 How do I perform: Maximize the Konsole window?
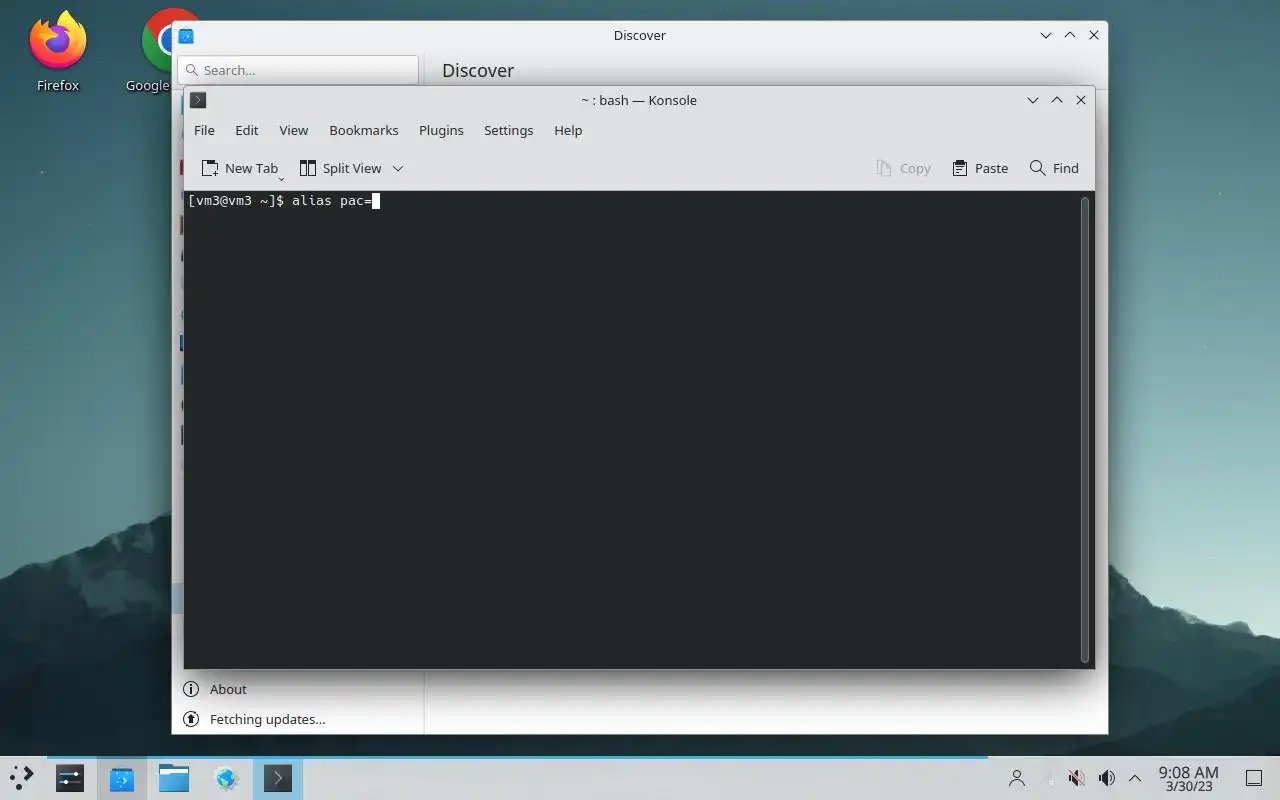tap(1057, 100)
